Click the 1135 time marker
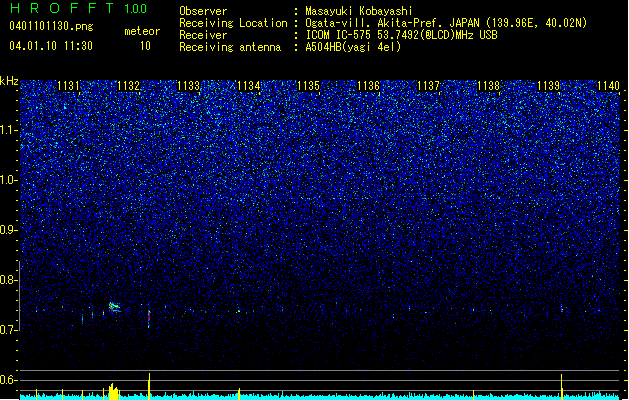The width and height of the screenshot is (629, 400). [x=308, y=85]
